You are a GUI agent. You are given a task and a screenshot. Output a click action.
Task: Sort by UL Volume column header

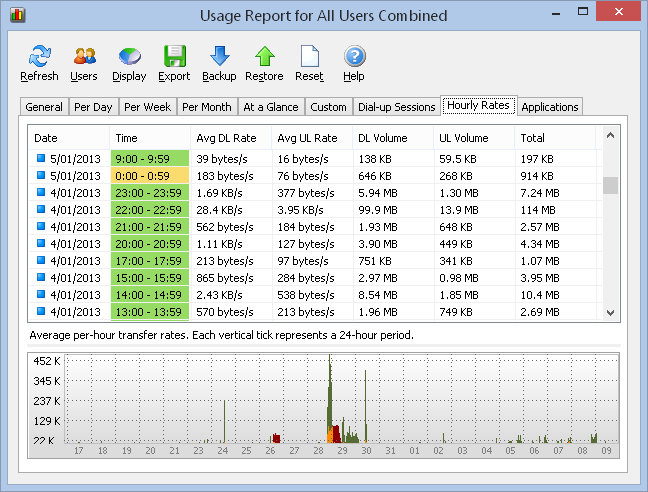(x=474, y=138)
